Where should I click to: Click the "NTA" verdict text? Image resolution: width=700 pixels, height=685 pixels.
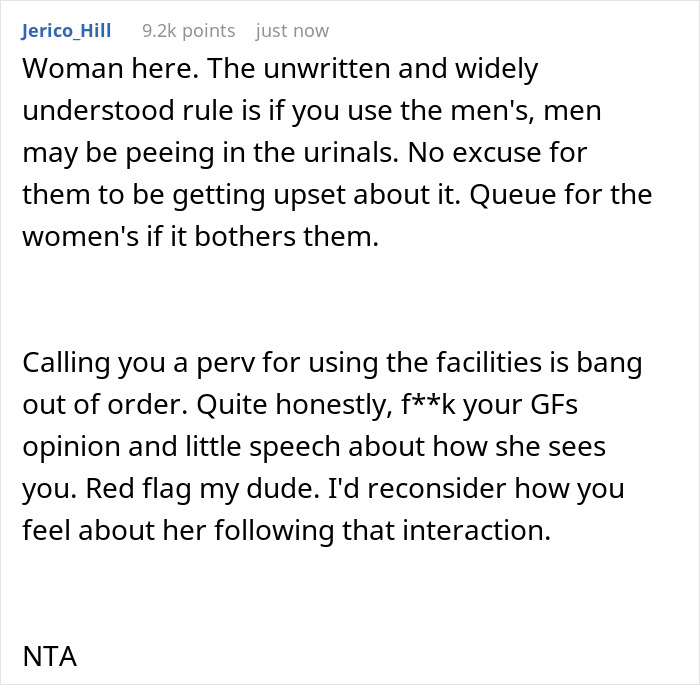(x=49, y=657)
